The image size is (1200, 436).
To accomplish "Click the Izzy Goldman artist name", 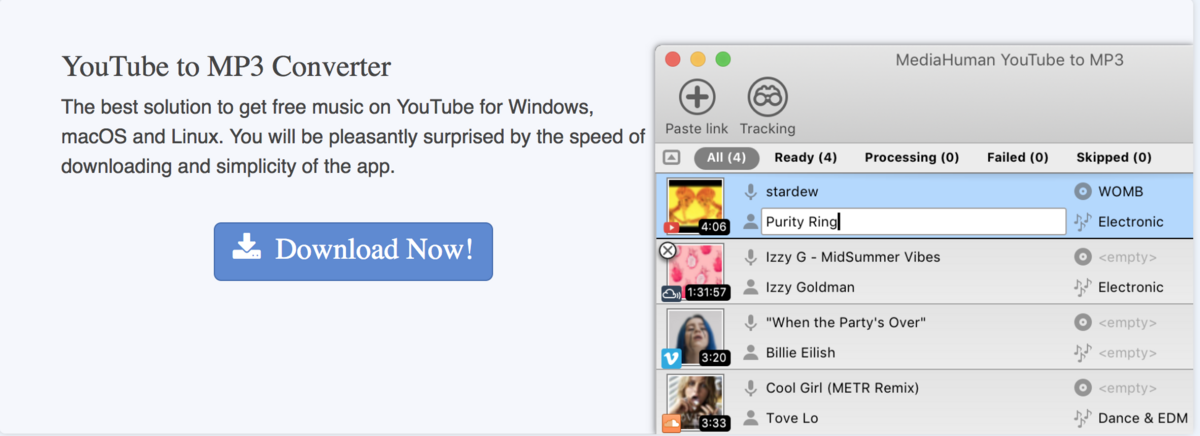I will (811, 287).
